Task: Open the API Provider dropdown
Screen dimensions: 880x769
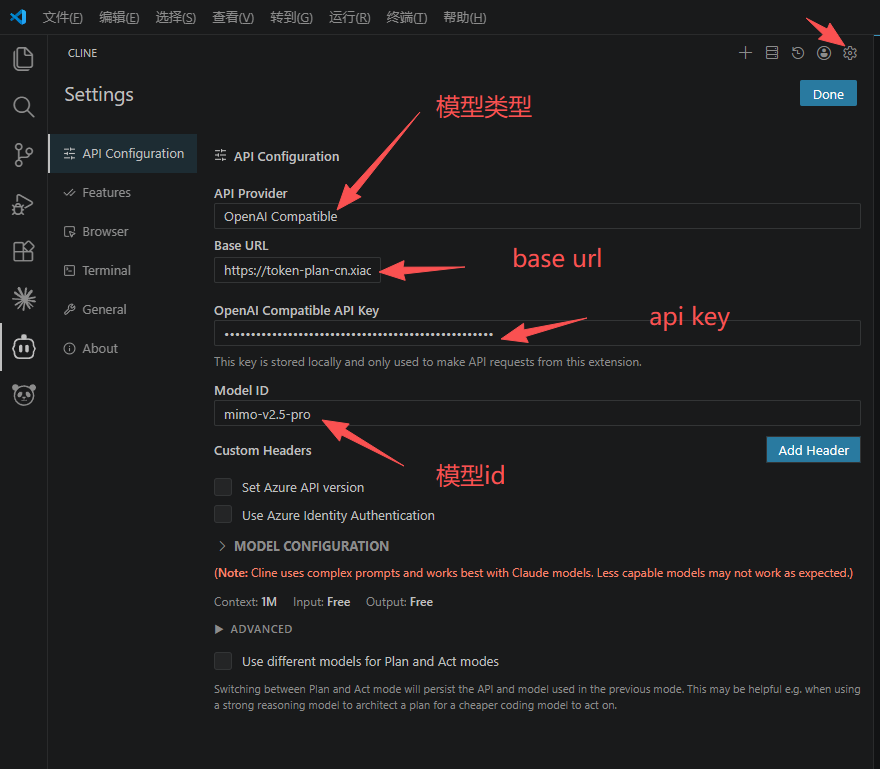Action: [537, 216]
